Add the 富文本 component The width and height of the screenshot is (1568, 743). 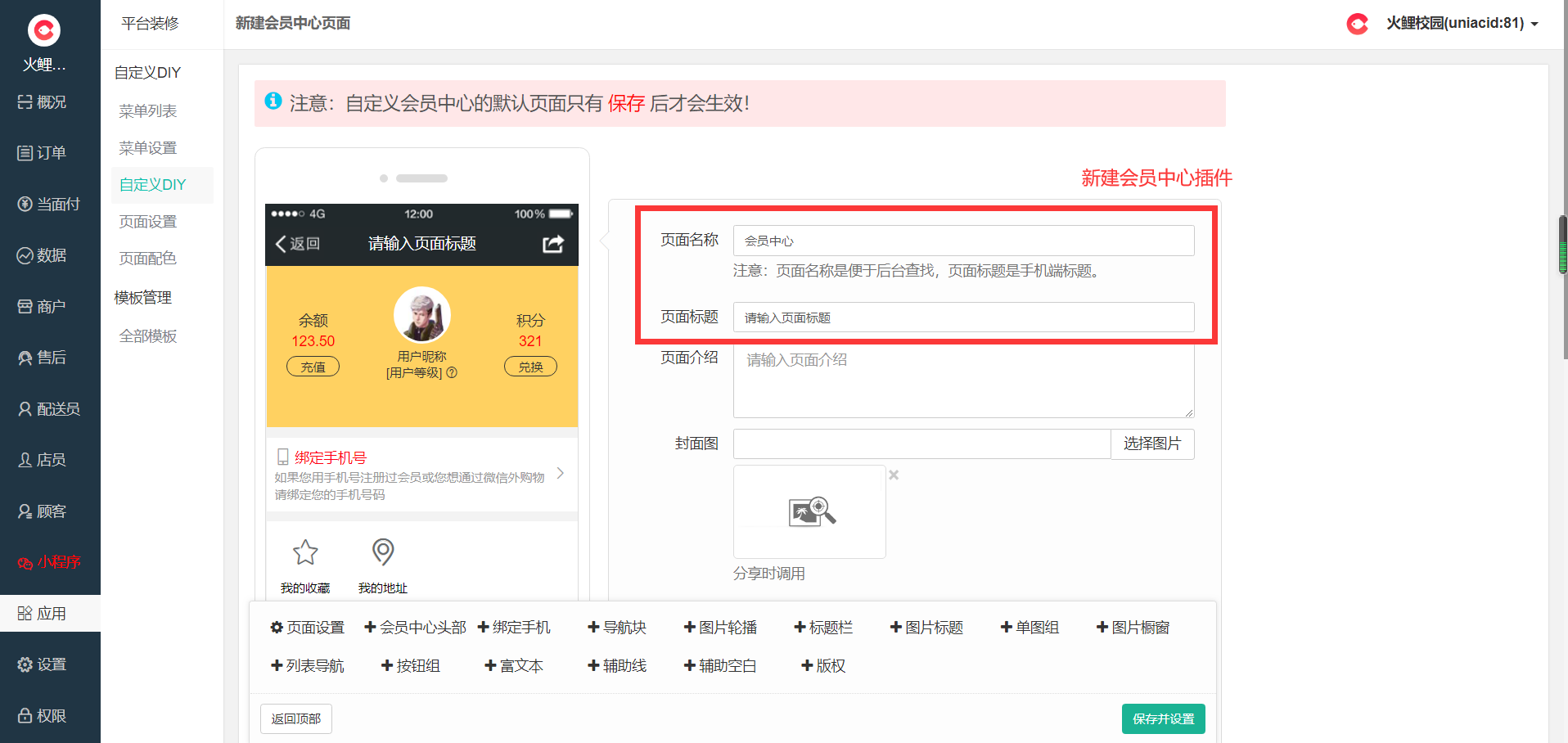514,666
